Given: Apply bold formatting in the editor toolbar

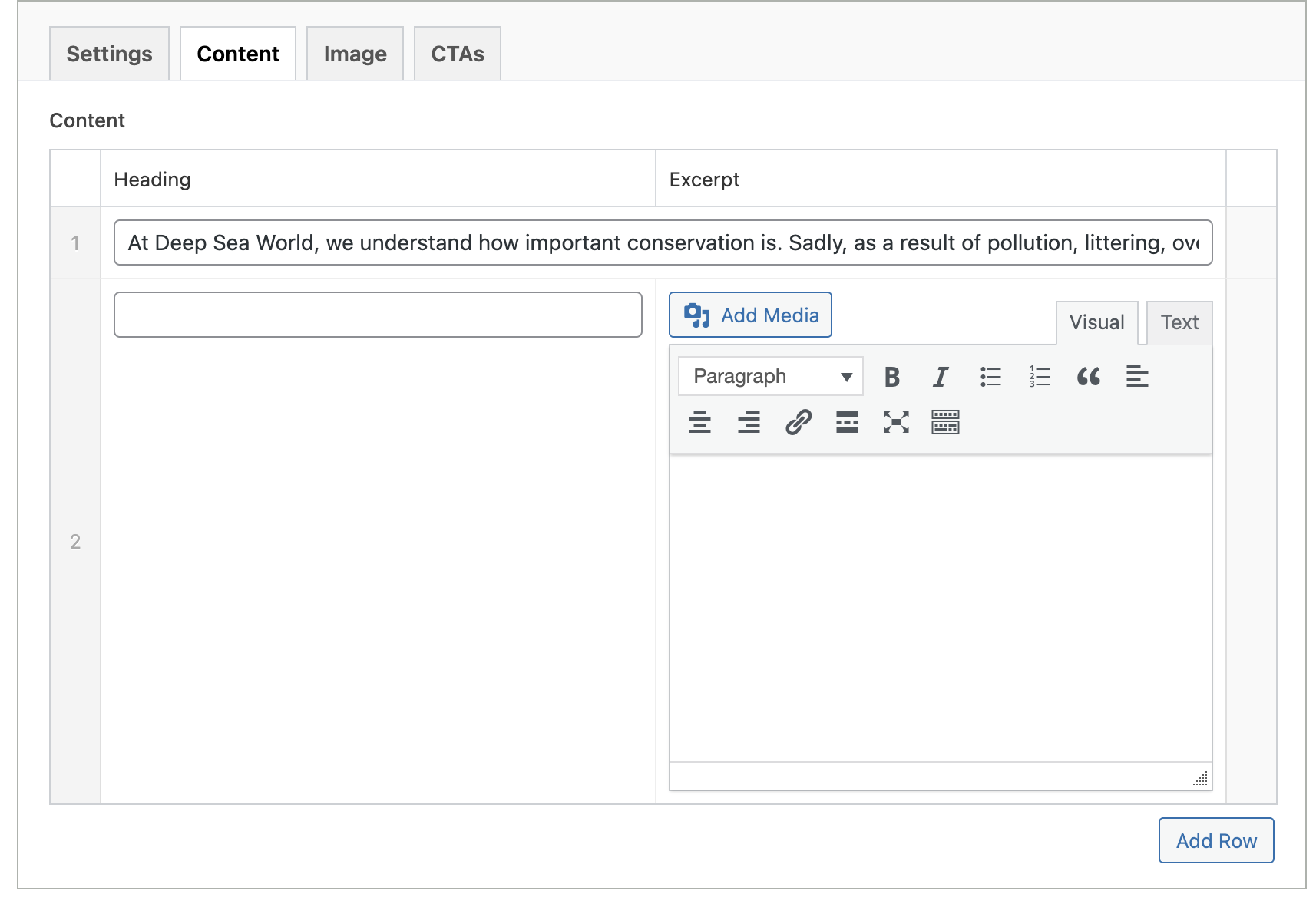Looking at the screenshot, I should [x=891, y=377].
